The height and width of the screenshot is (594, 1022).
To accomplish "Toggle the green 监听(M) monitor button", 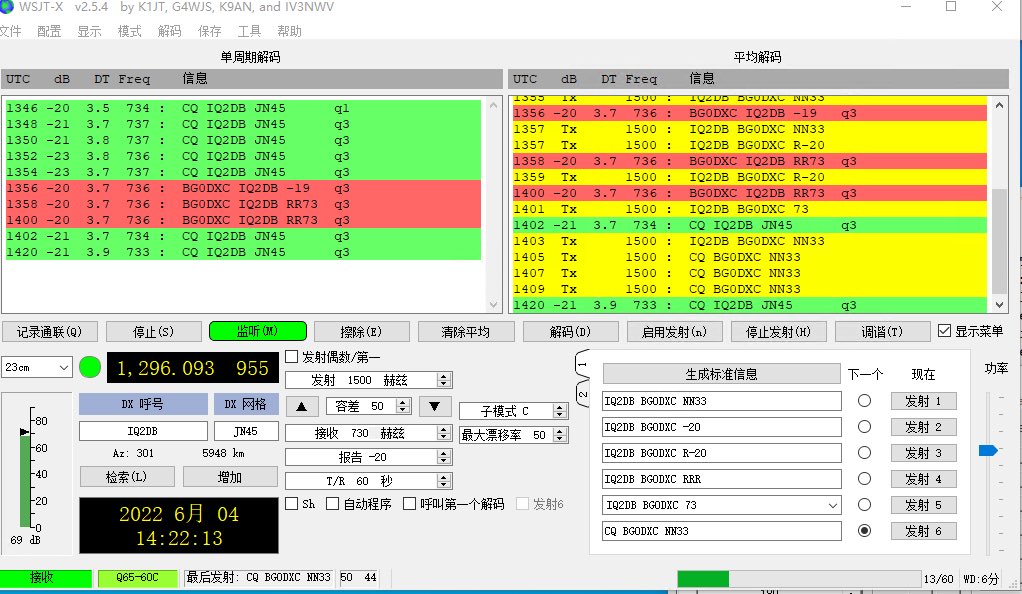I will point(257,331).
